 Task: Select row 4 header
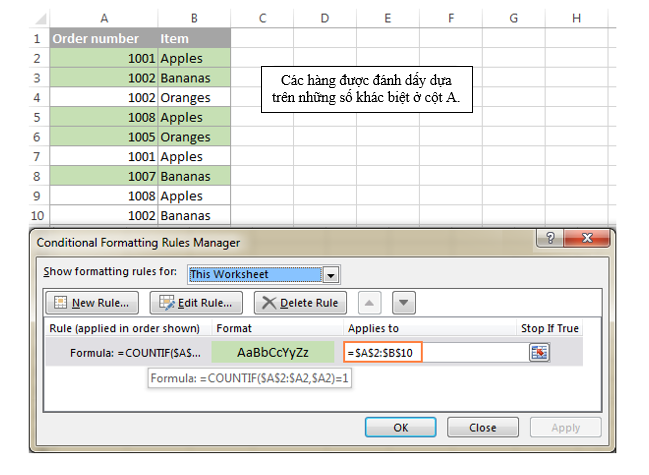click(37, 98)
